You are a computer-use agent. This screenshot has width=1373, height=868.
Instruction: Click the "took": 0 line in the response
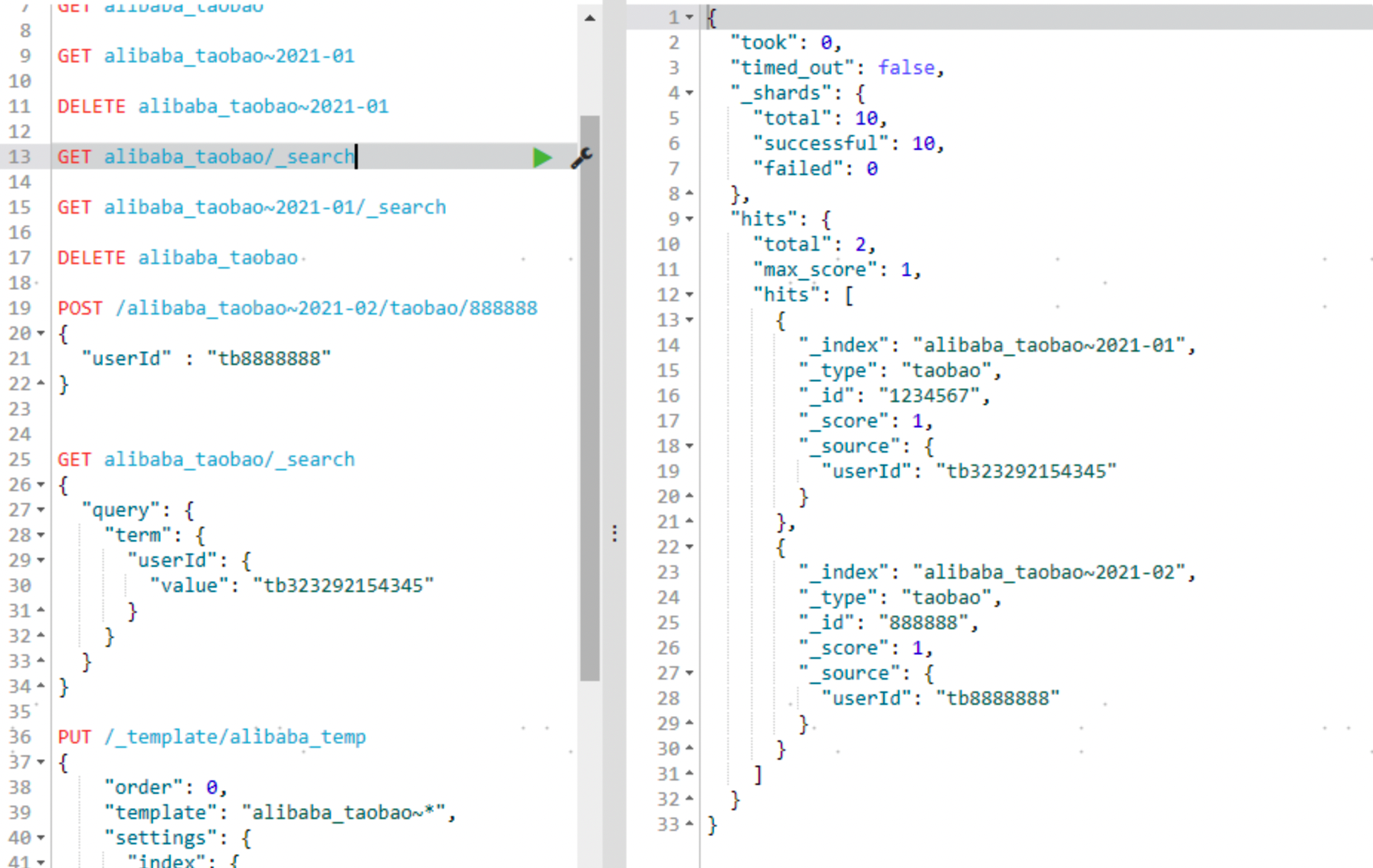(786, 43)
